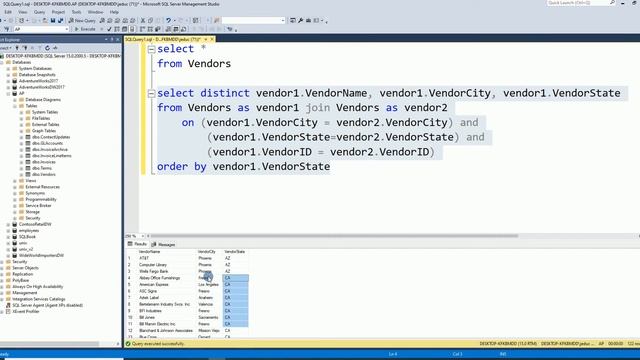Select the Sacramento city cell
The width and height of the screenshot is (640, 360).
209,317
